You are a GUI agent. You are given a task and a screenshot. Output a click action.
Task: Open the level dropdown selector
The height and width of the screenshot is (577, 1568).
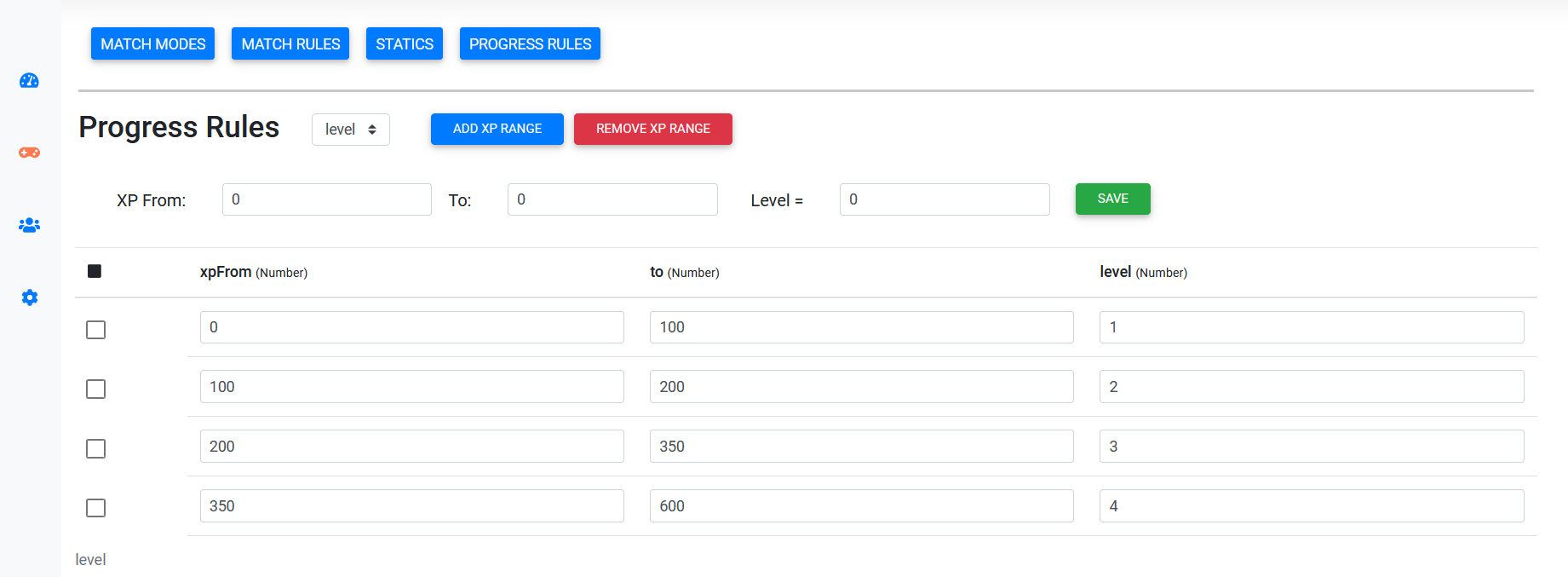tap(351, 130)
